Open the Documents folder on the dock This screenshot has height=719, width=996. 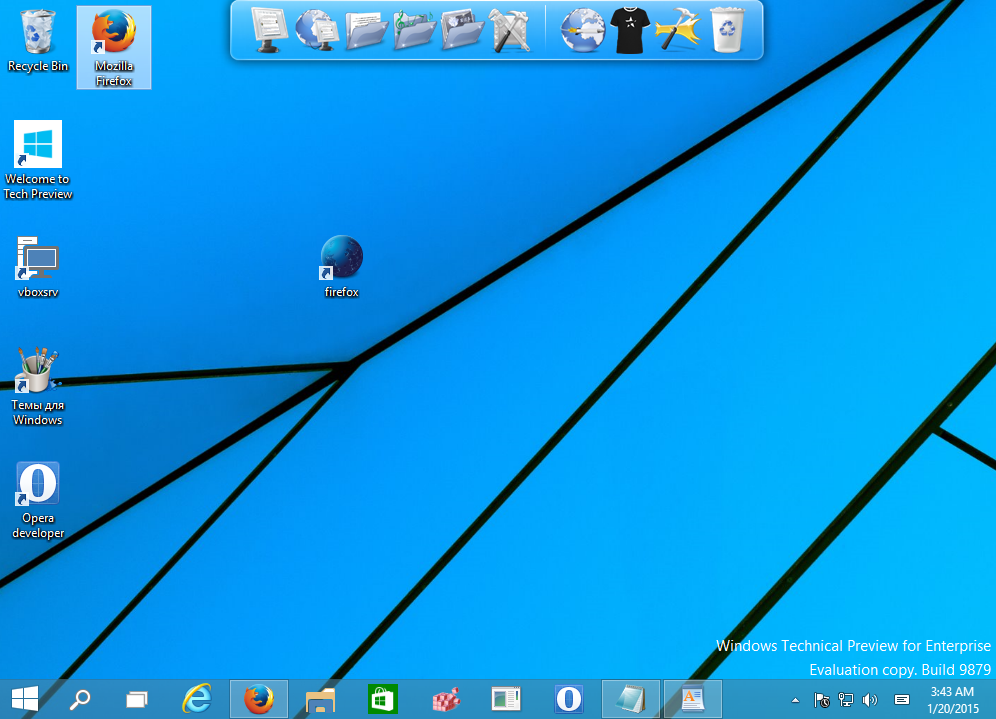click(366, 30)
